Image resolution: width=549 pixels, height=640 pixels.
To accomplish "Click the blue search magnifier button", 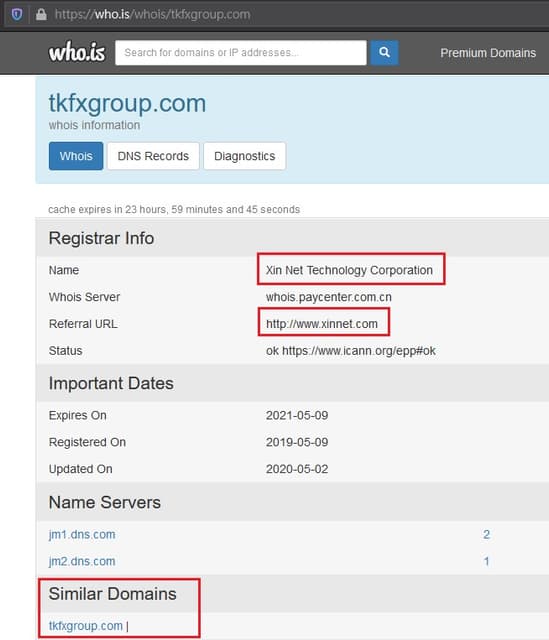I will [x=384, y=53].
